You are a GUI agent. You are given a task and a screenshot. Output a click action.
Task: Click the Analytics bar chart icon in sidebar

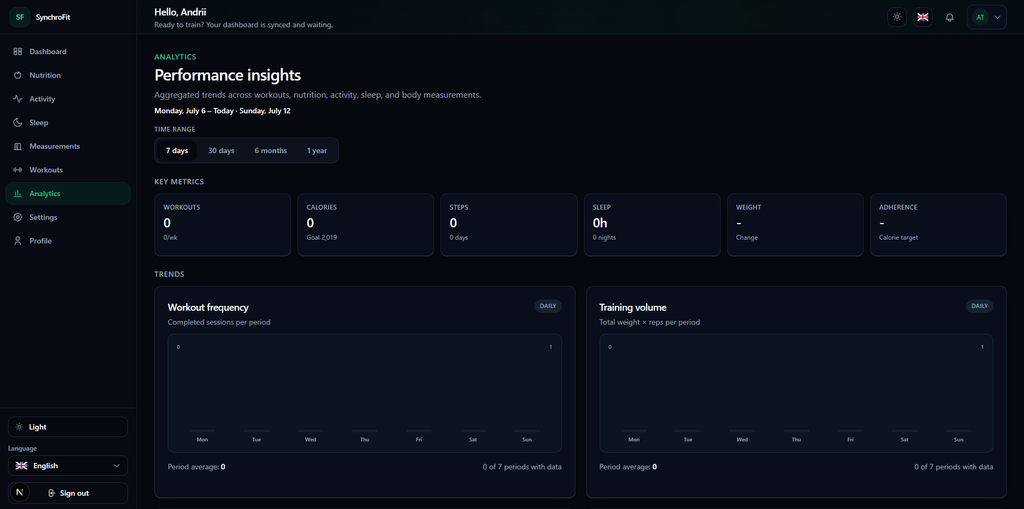18,193
